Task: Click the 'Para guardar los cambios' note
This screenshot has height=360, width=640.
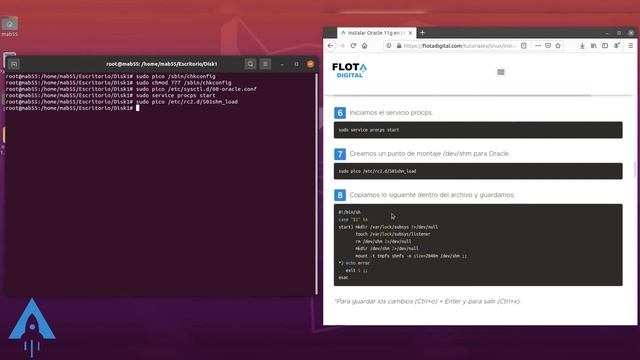Action: tap(427, 301)
